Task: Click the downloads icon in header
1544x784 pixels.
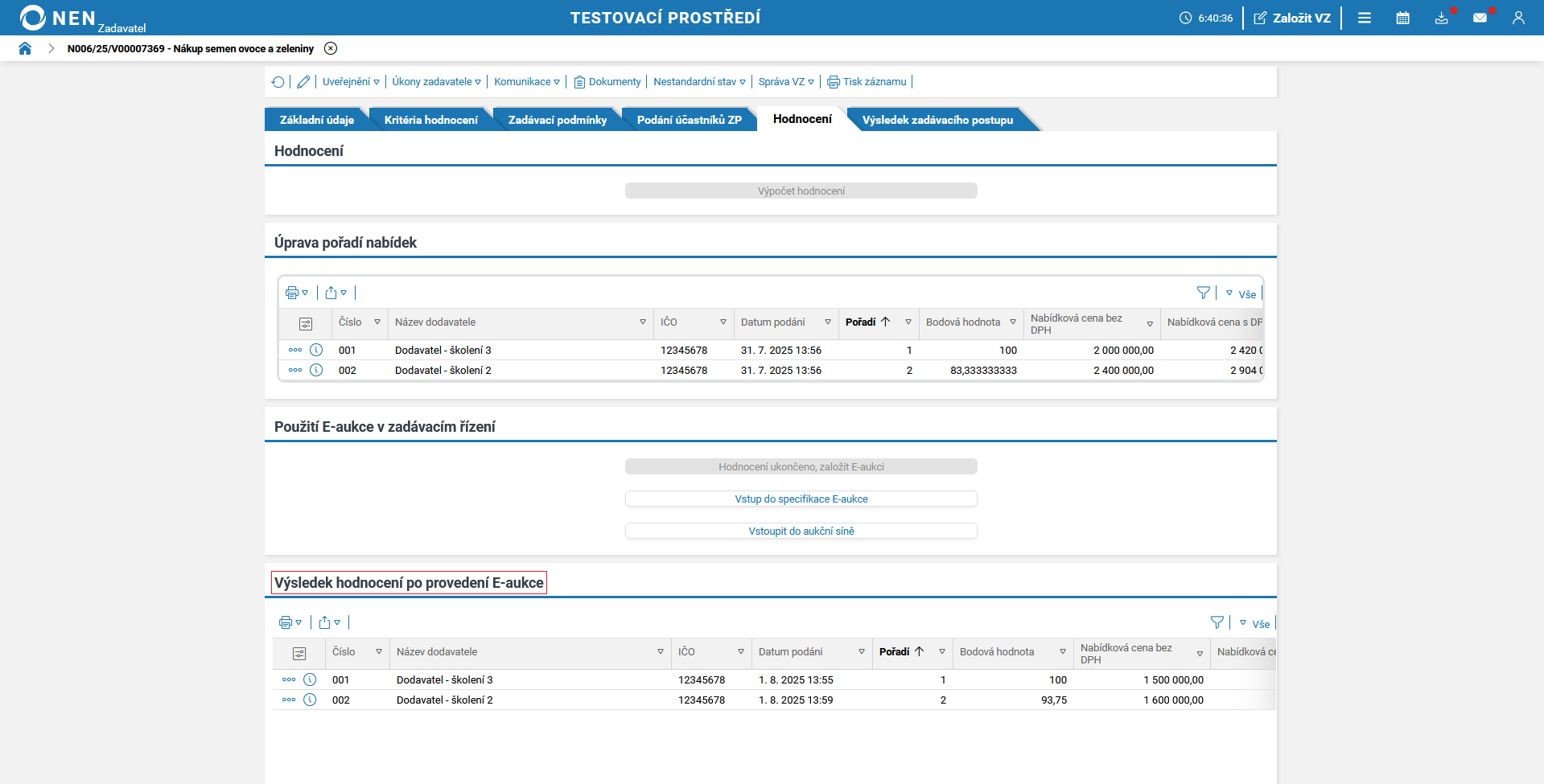Action: click(x=1441, y=18)
